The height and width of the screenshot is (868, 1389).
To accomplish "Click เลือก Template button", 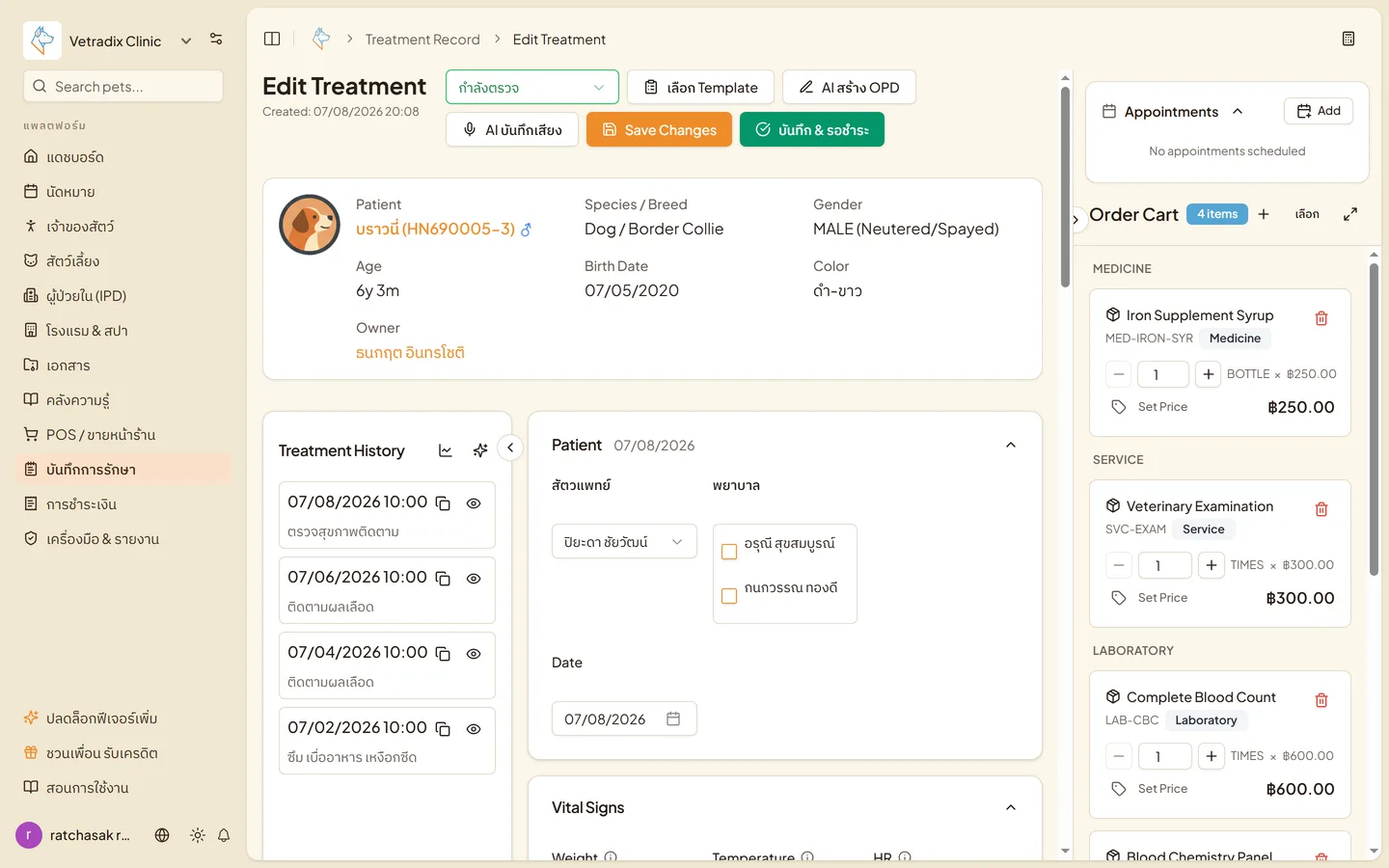I will (700, 87).
